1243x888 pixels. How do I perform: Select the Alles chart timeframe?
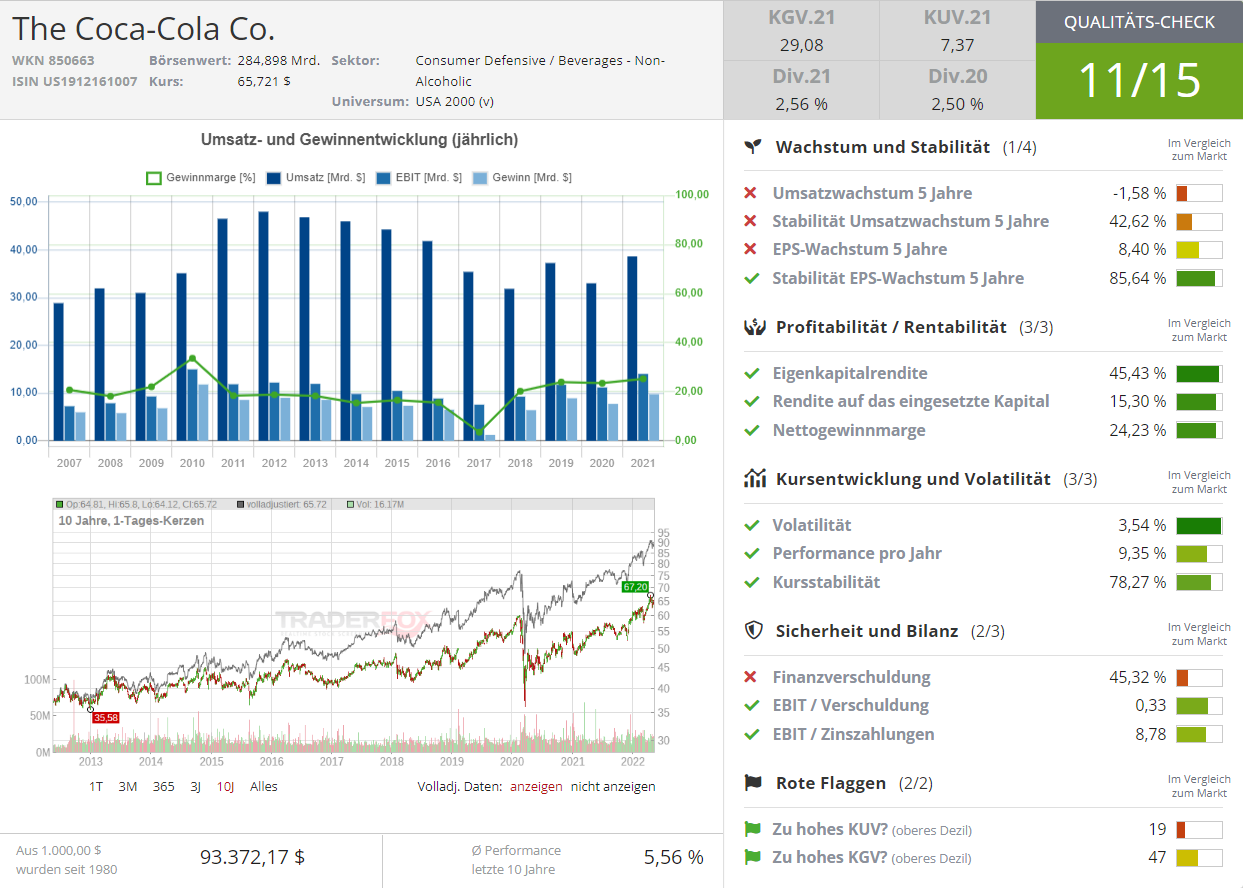[x=264, y=787]
